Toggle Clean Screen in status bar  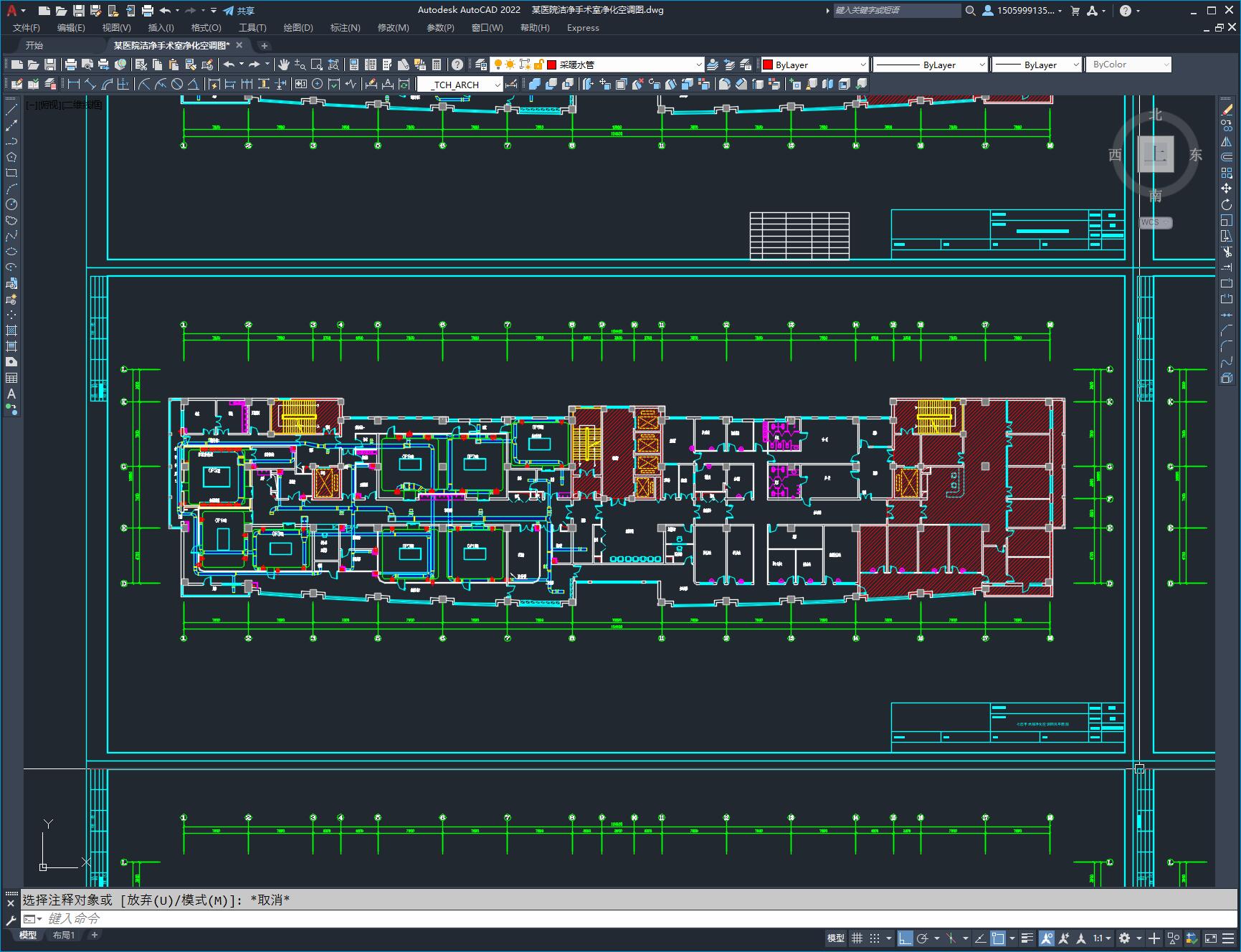pyautogui.click(x=1210, y=938)
